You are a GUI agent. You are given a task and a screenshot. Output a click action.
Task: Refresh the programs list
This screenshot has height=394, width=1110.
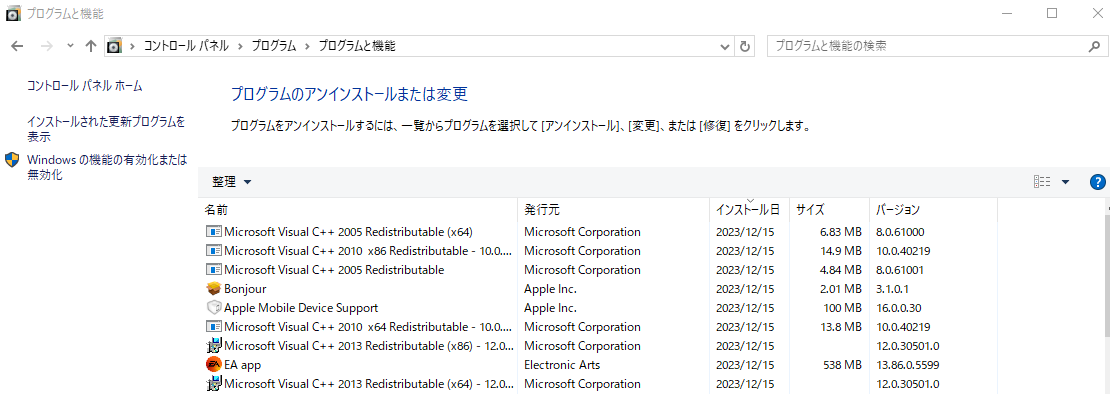point(744,46)
